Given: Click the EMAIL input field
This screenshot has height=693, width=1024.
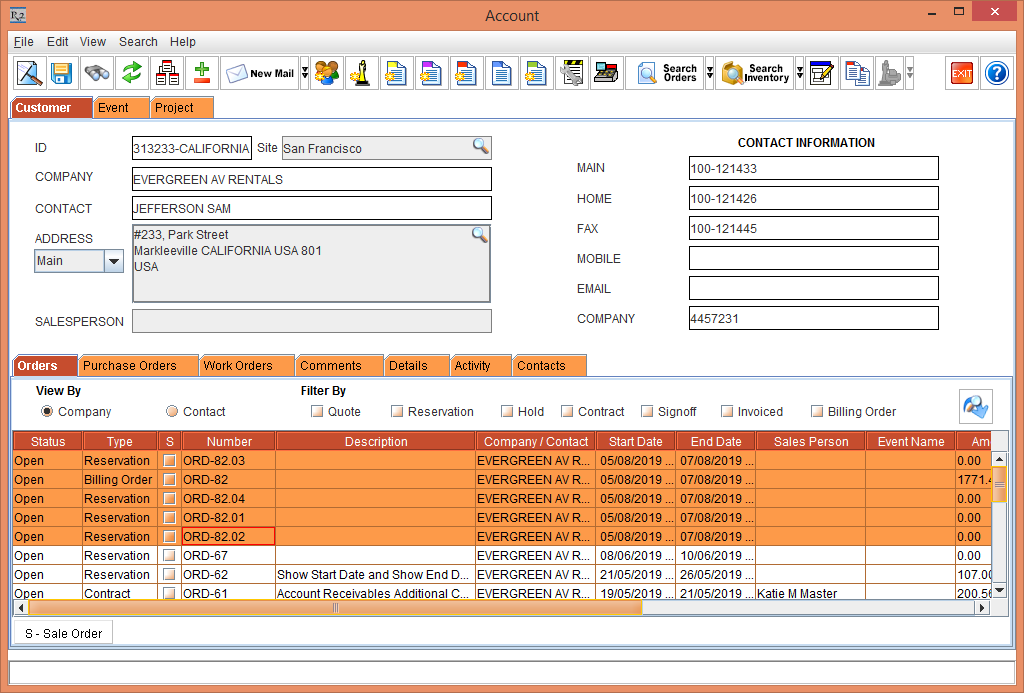Looking at the screenshot, I should point(813,288).
